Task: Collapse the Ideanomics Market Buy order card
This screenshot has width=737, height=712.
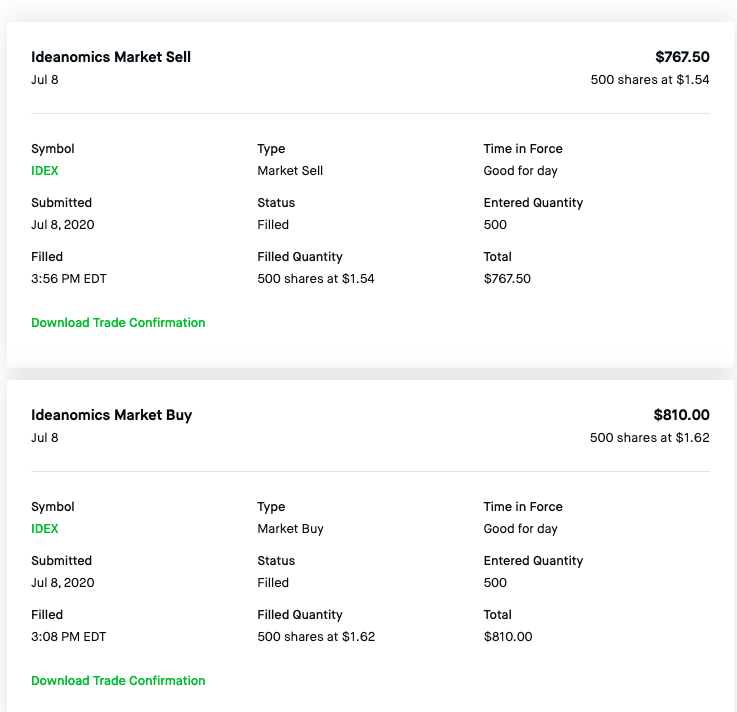Action: pos(111,415)
